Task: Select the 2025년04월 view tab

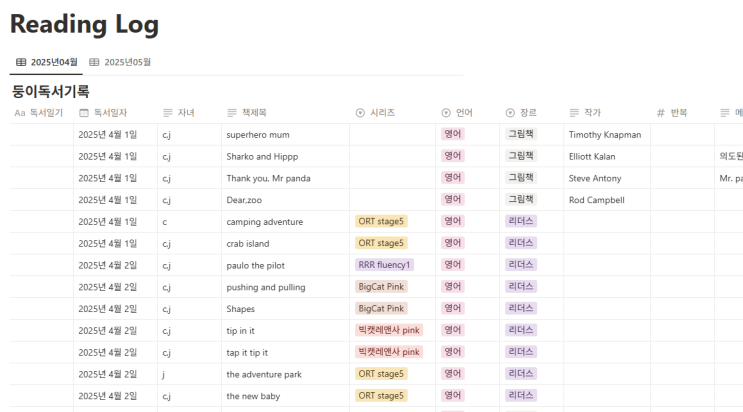Action: pos(47,62)
